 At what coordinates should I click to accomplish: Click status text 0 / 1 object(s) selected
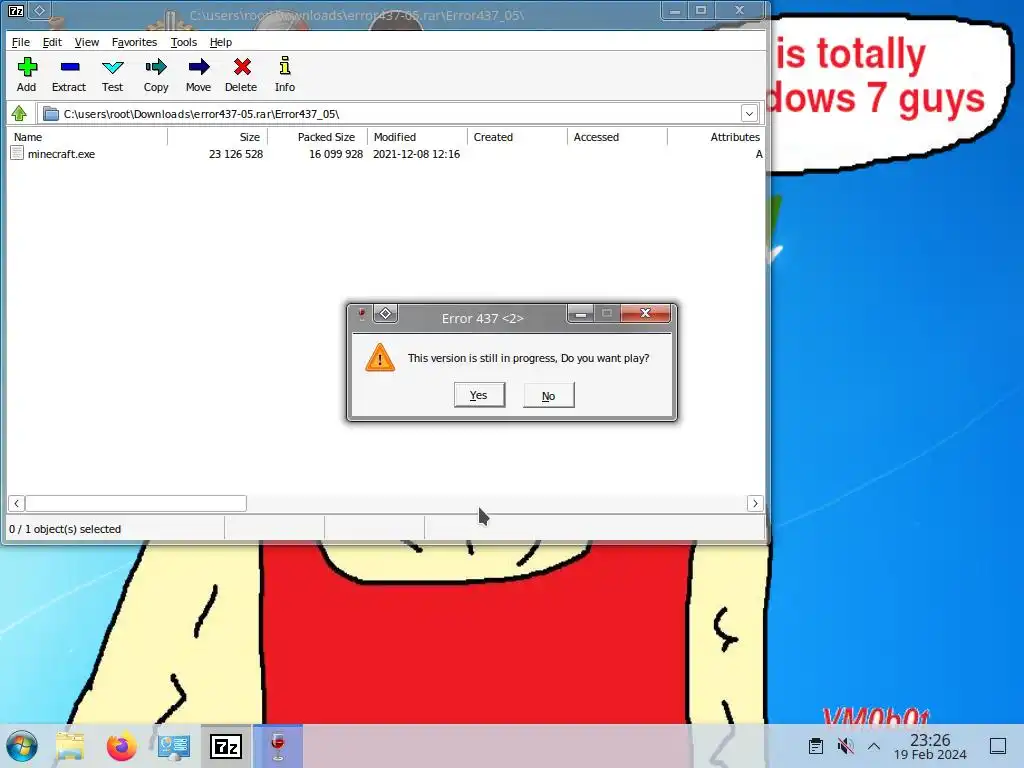tap(65, 529)
